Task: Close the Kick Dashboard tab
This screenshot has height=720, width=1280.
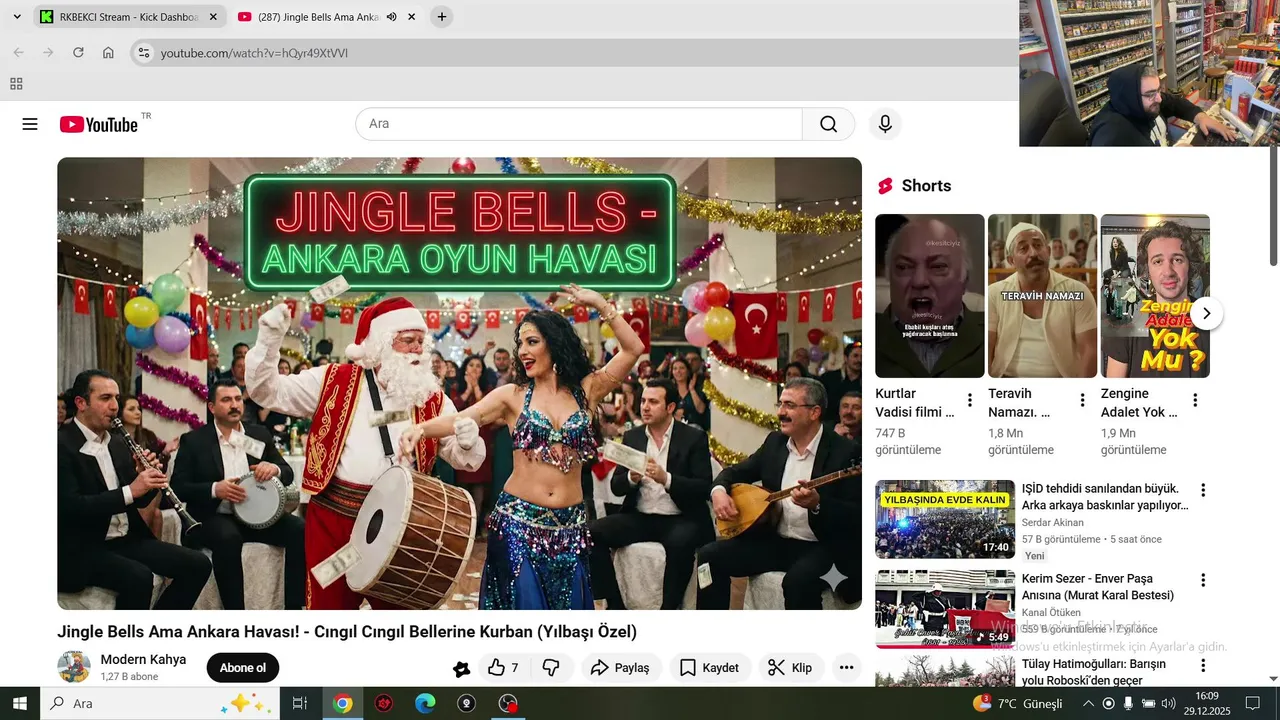Action: click(x=213, y=17)
